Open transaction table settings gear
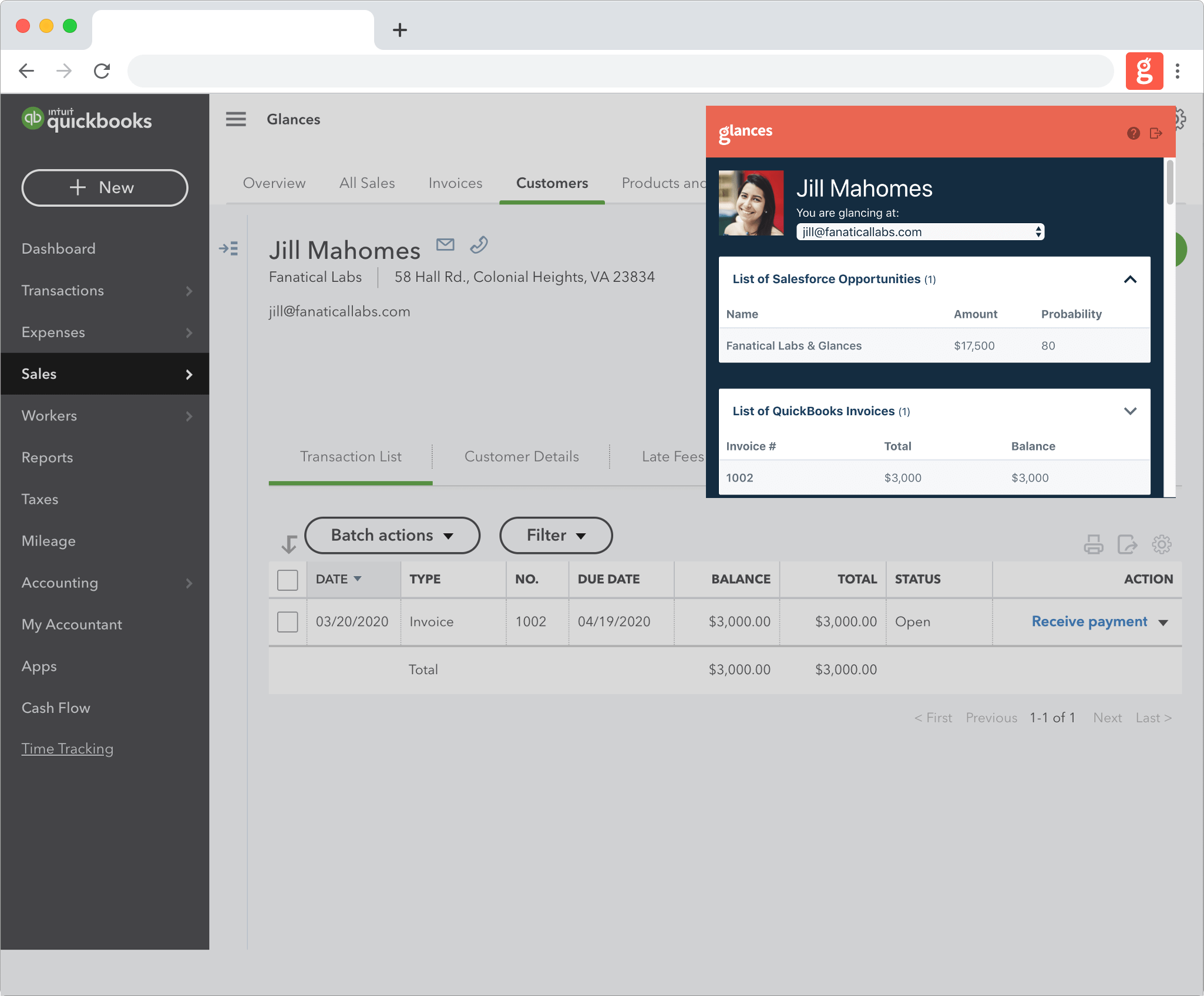Viewport: 1204px width, 996px height. (x=1162, y=544)
